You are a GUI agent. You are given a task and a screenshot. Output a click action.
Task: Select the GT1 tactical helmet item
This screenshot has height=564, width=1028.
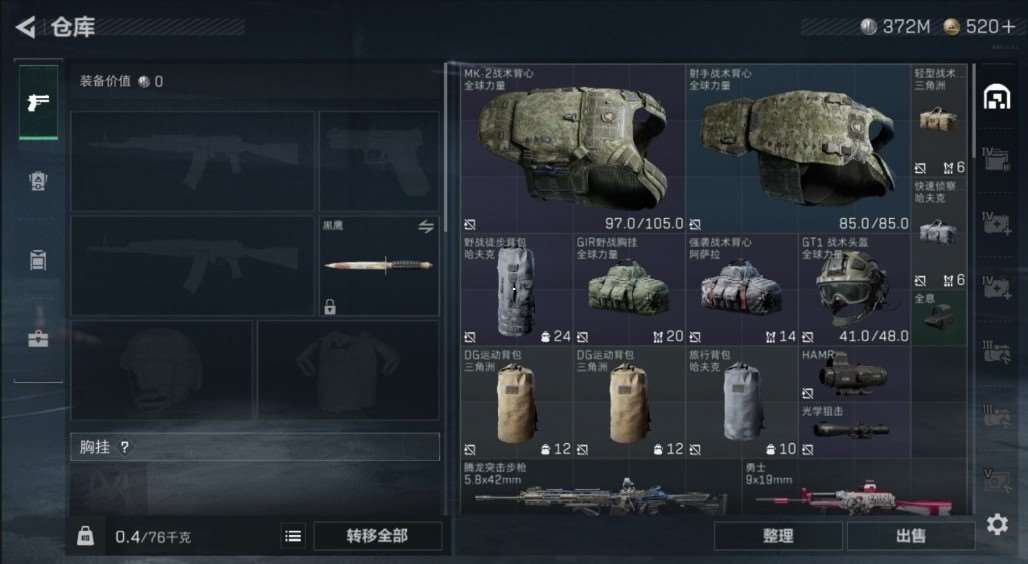pyautogui.click(x=854, y=290)
